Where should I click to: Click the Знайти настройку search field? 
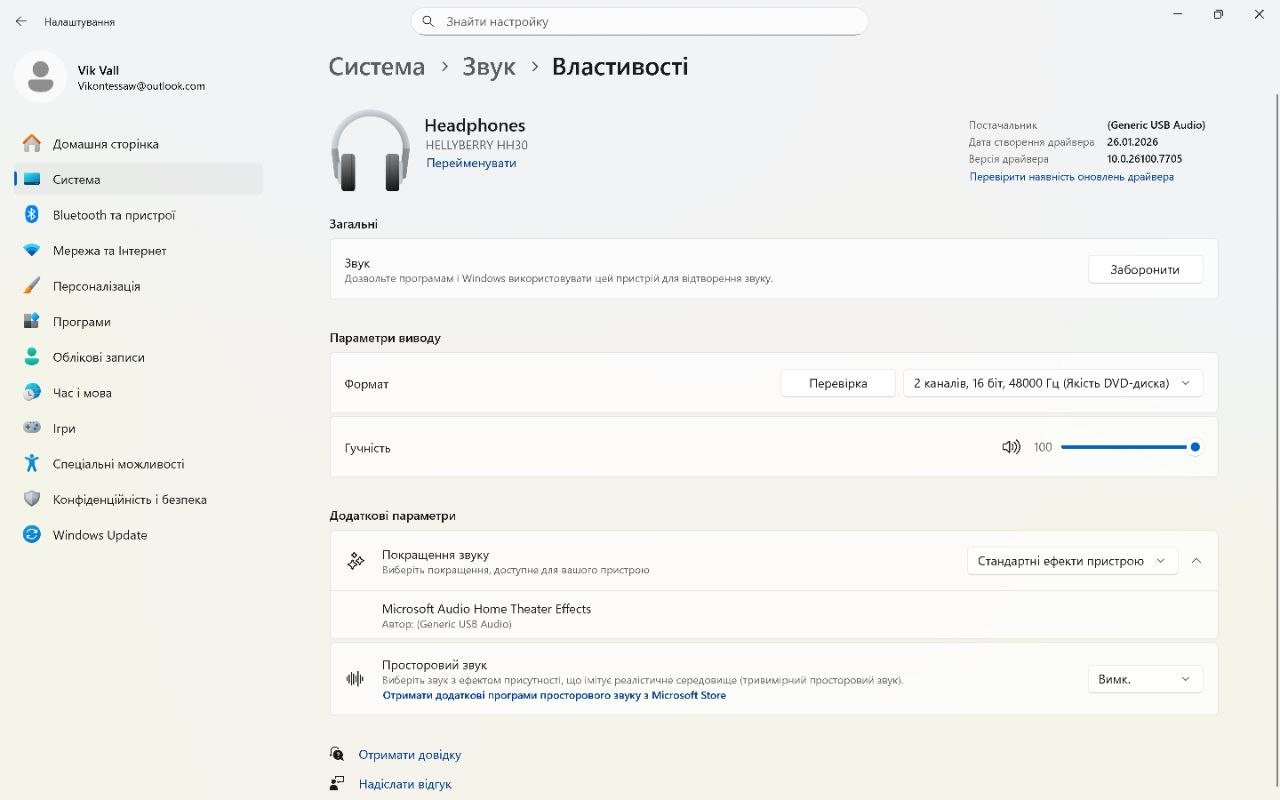click(x=640, y=21)
